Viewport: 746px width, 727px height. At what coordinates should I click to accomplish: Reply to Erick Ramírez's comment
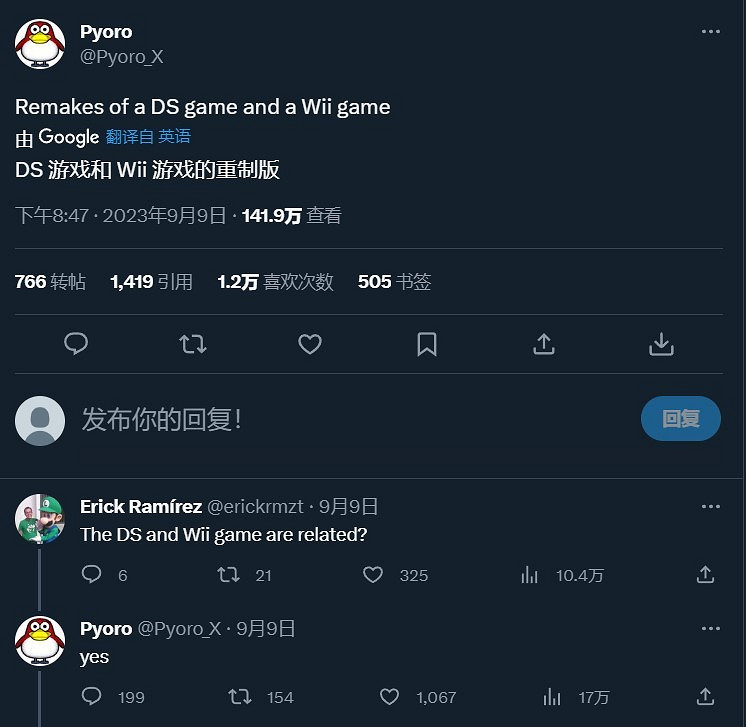[91, 575]
